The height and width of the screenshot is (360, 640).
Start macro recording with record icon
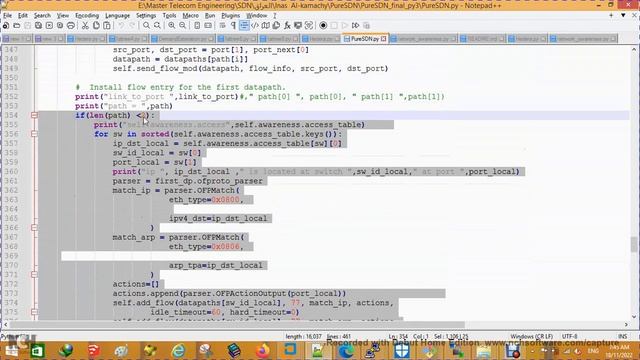(x=323, y=25)
